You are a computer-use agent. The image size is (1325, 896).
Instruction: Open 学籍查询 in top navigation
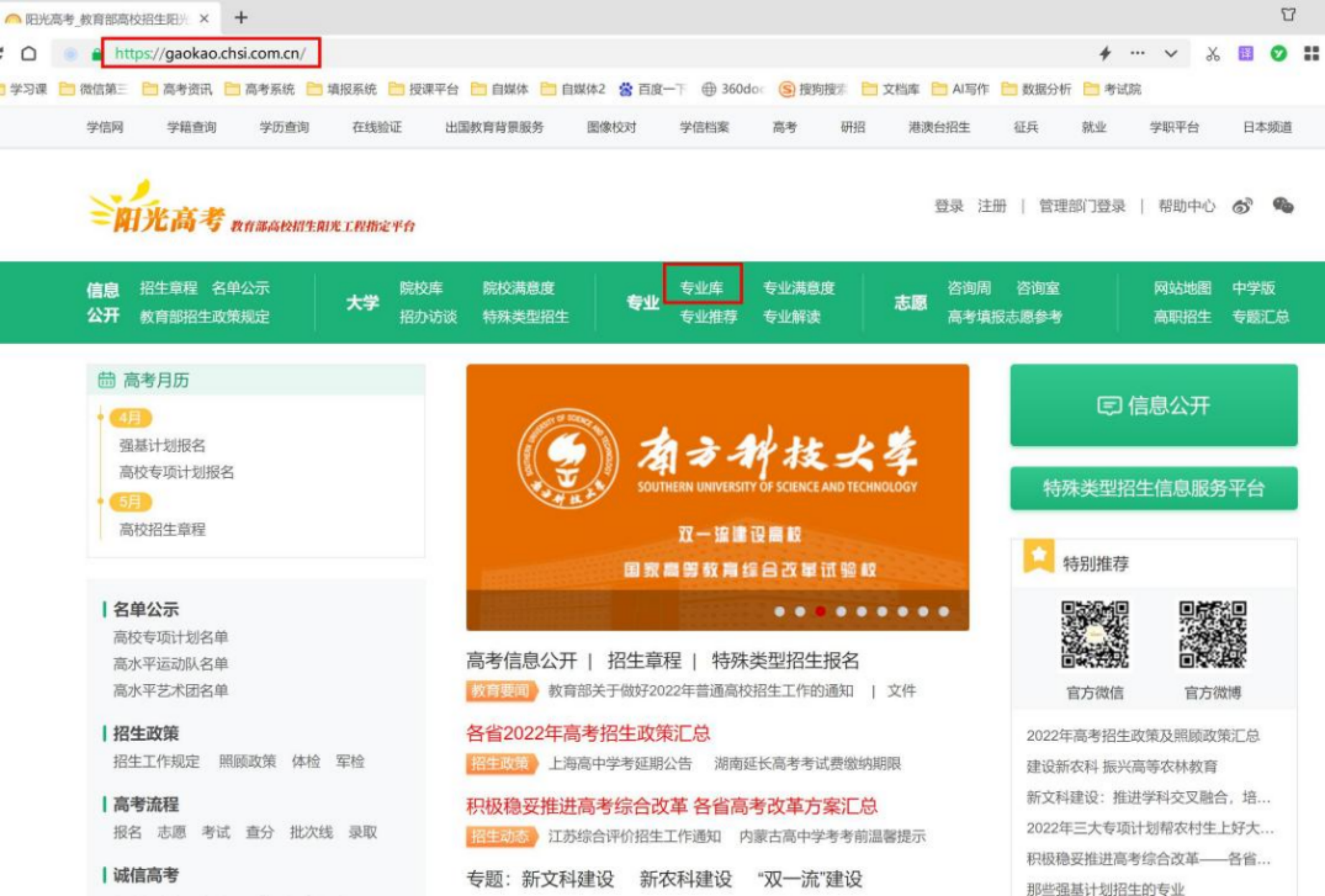191,127
